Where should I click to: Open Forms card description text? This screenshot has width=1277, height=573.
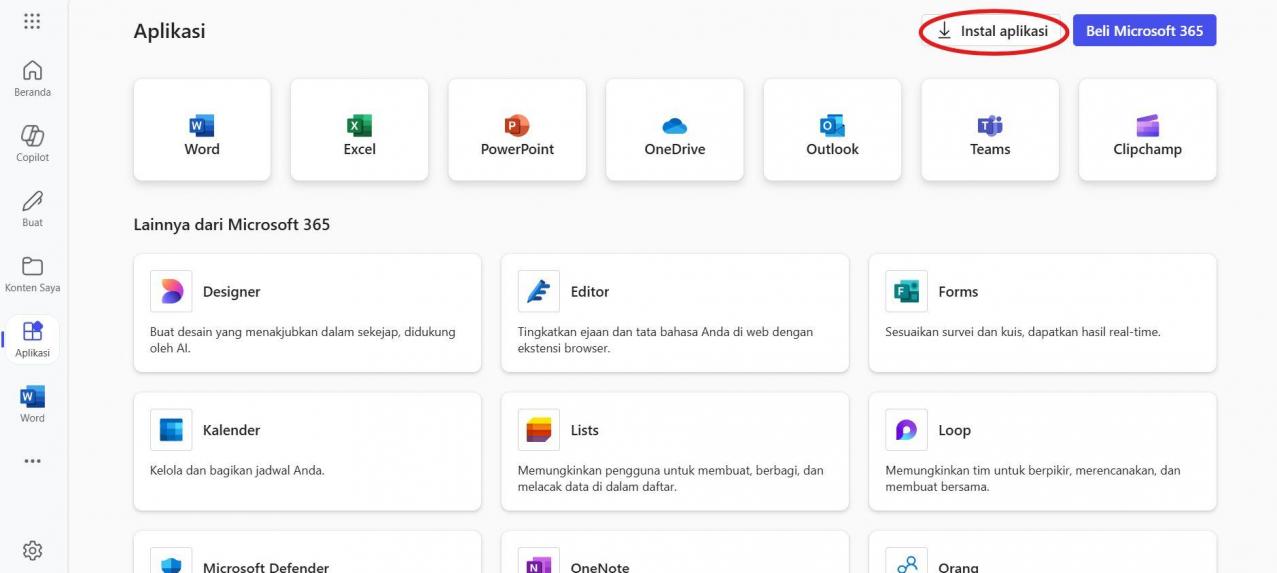coord(1023,332)
